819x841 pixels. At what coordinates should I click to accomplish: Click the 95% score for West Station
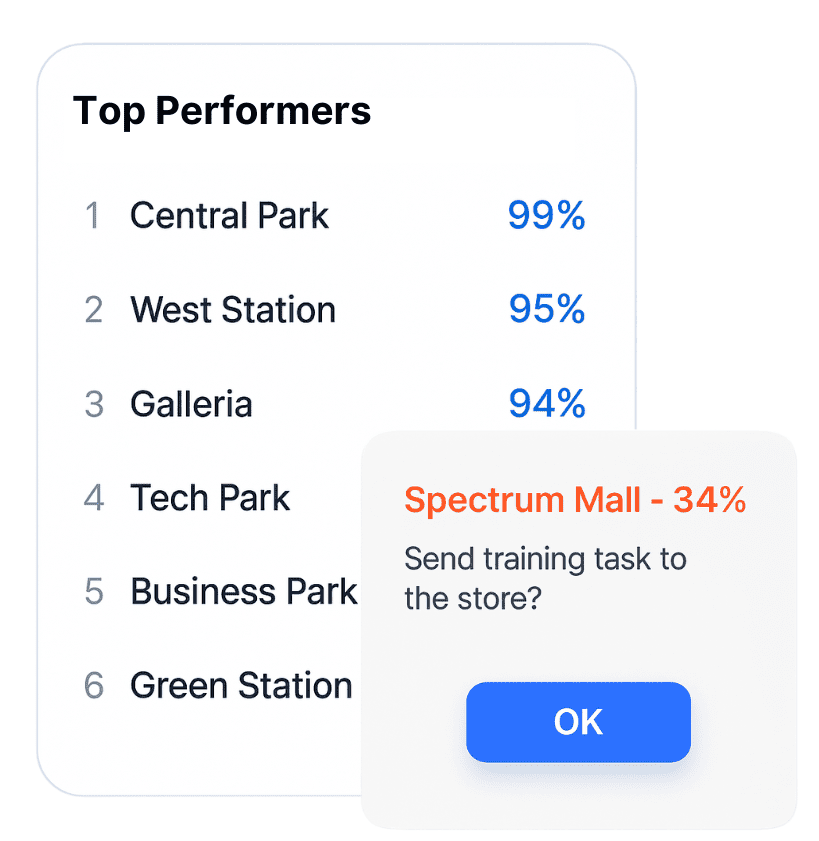pos(547,309)
